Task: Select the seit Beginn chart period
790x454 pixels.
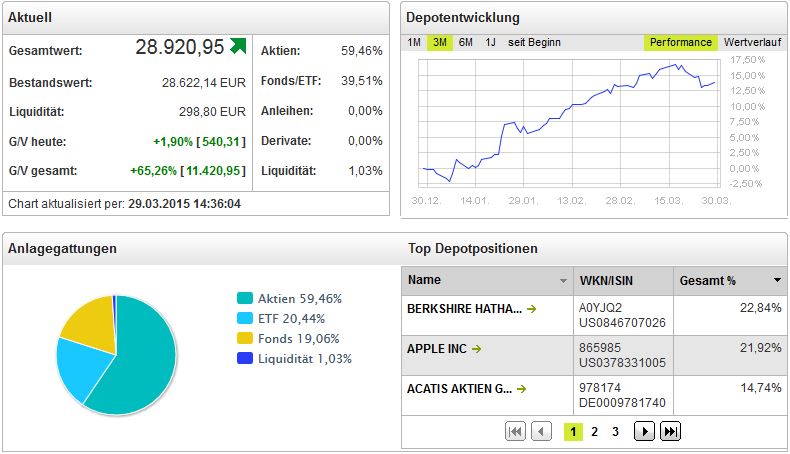Action: 534,42
